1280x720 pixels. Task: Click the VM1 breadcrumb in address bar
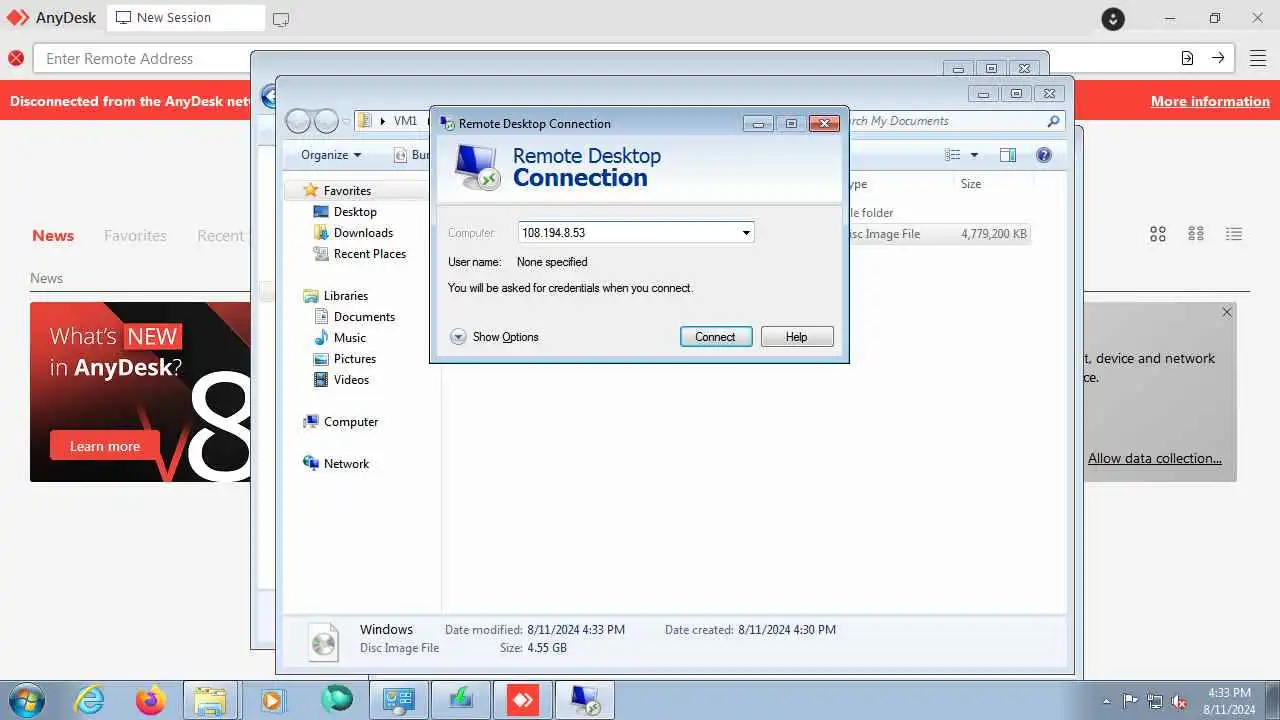tap(405, 121)
